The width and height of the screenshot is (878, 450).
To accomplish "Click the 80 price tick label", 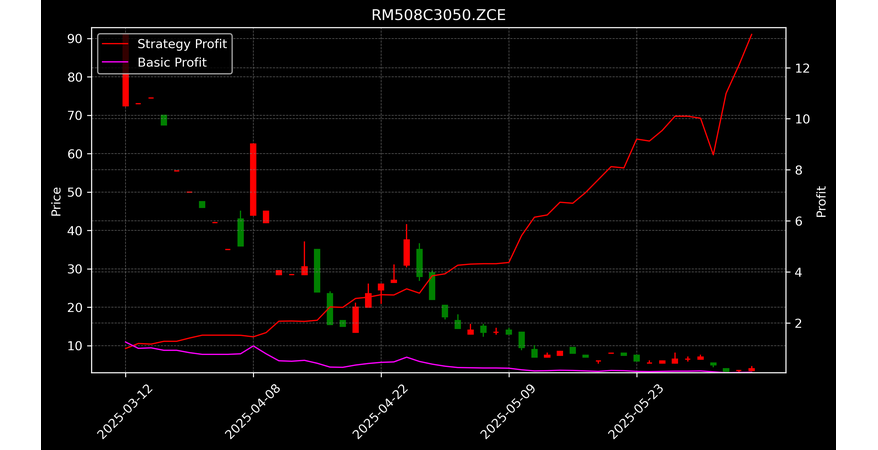I will [x=76, y=77].
